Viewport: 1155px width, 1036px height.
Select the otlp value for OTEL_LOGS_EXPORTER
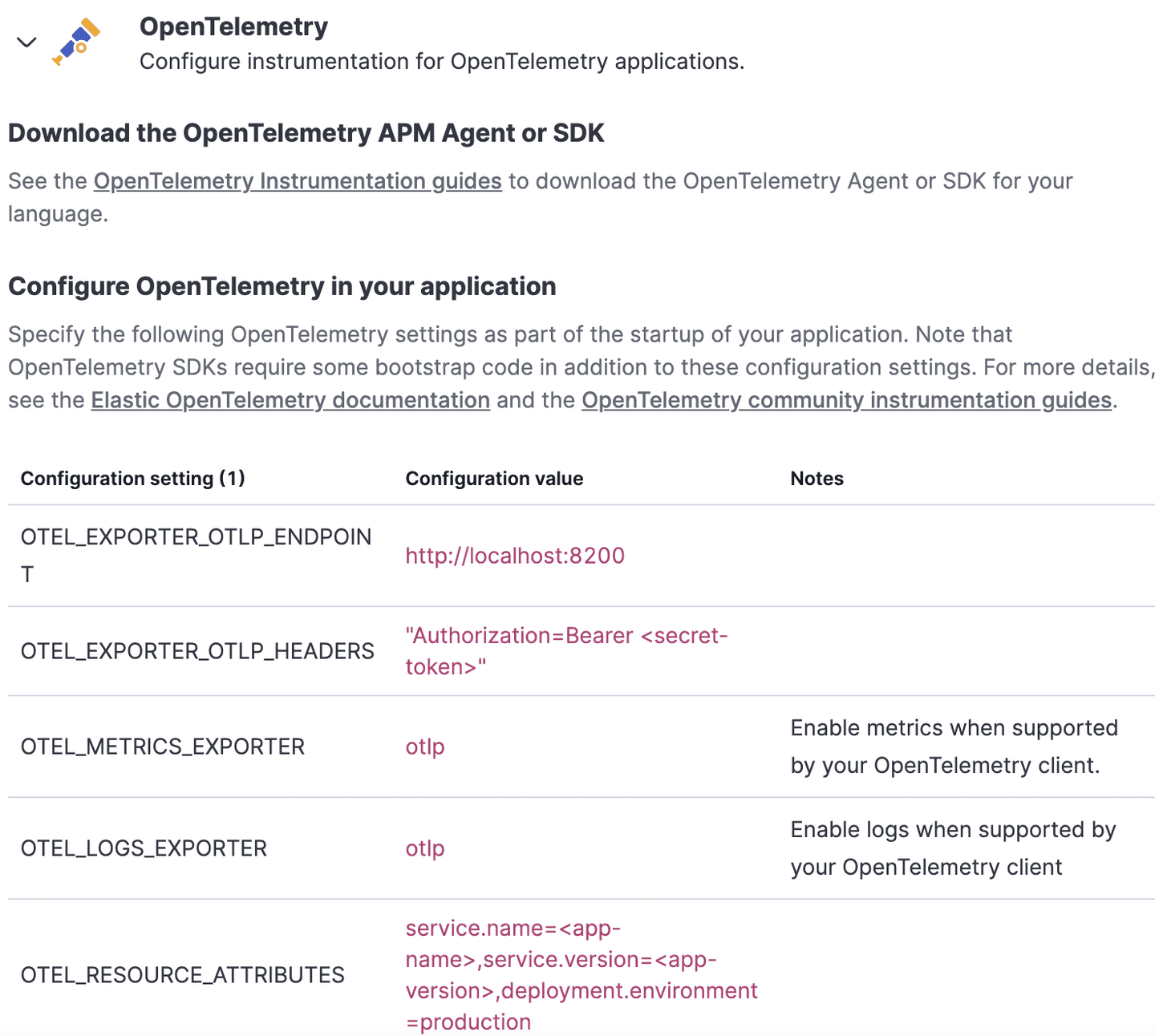[424, 848]
